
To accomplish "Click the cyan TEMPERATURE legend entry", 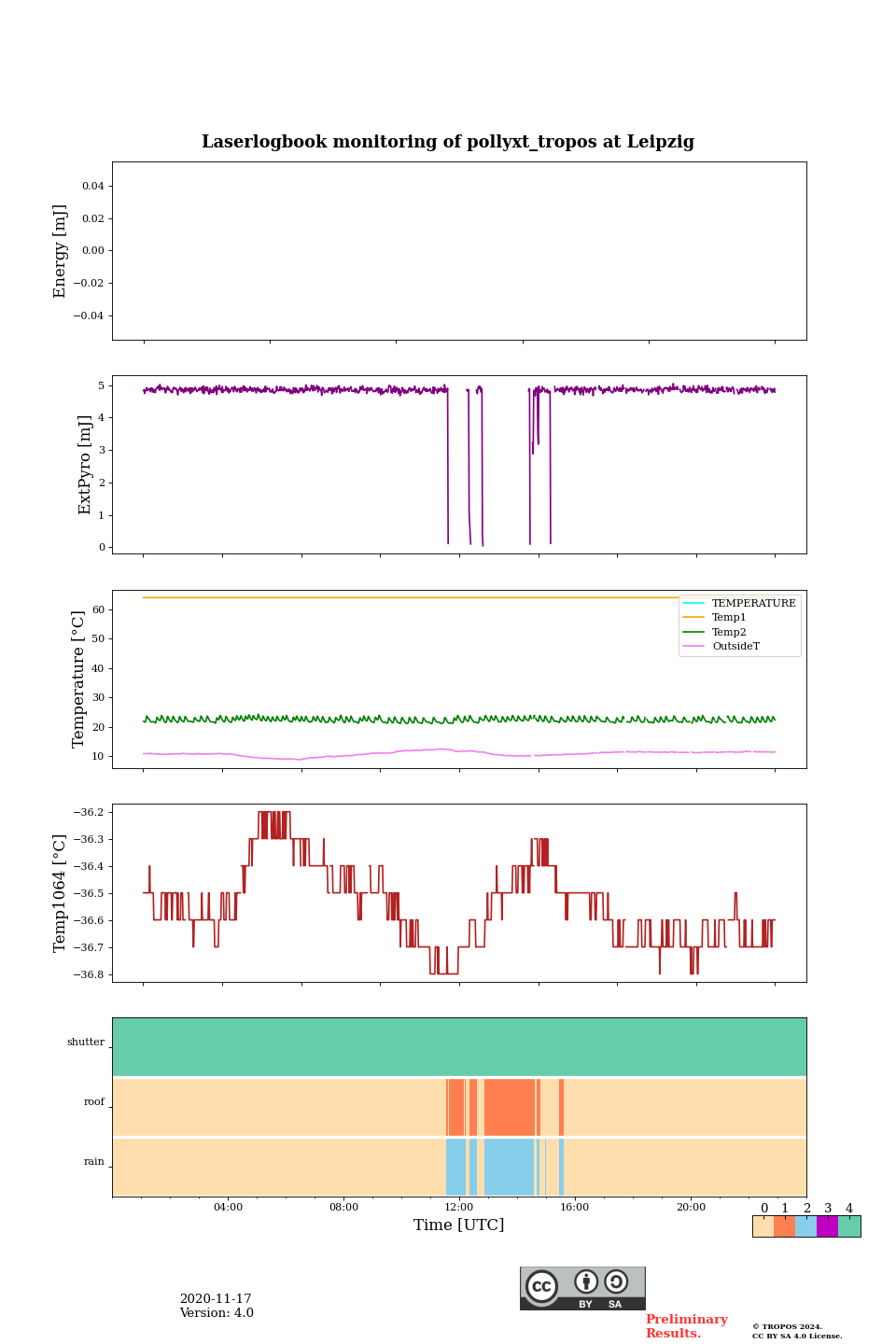I will click(x=753, y=604).
